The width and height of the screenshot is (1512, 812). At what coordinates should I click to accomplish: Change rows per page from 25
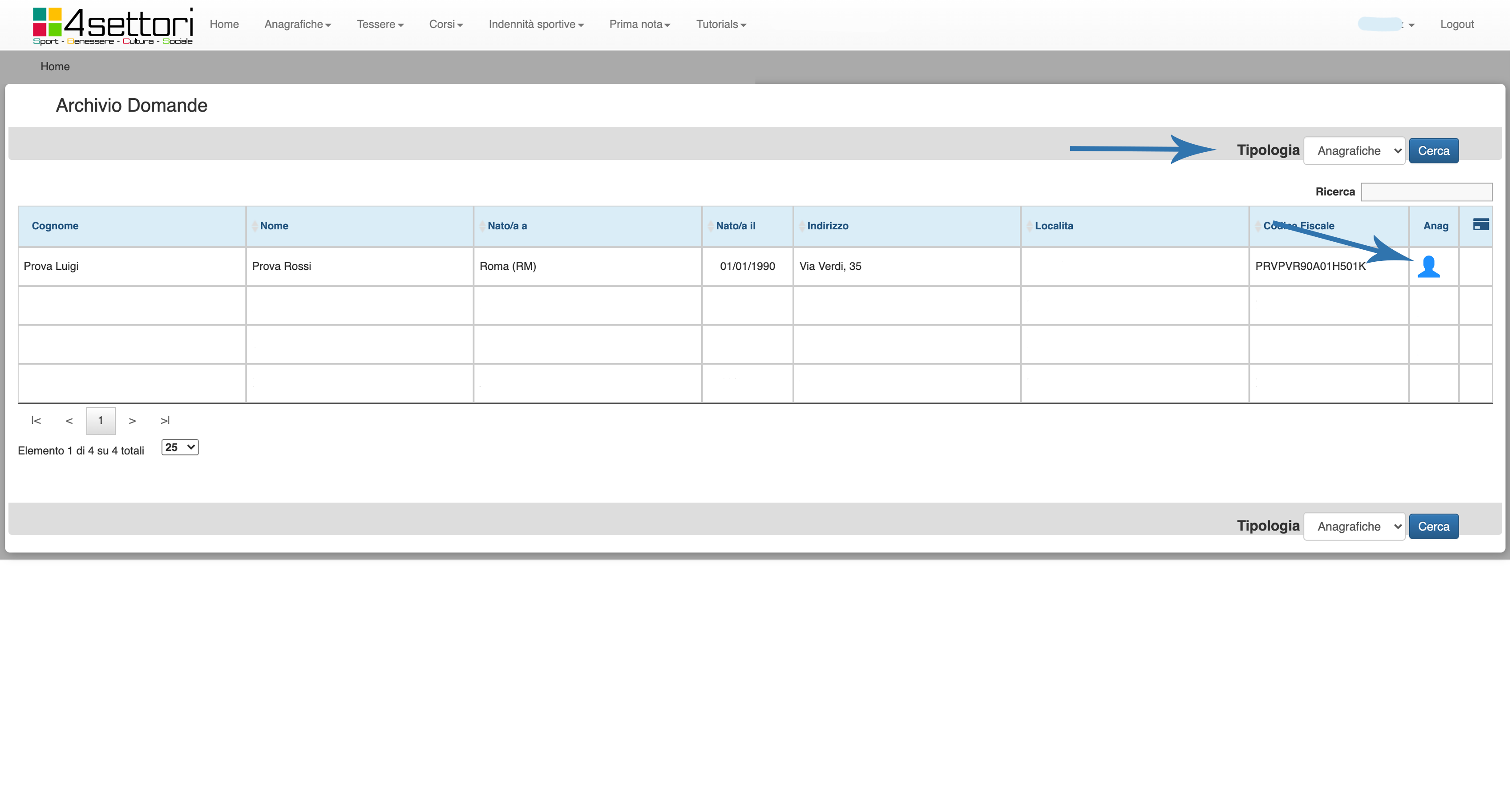click(x=180, y=447)
